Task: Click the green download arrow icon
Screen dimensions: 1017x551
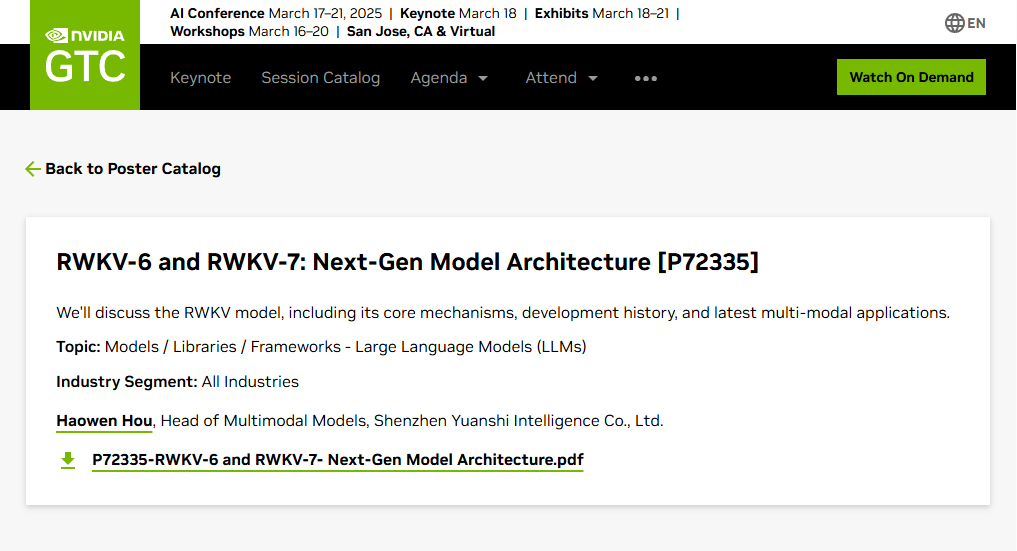Action: click(x=67, y=460)
